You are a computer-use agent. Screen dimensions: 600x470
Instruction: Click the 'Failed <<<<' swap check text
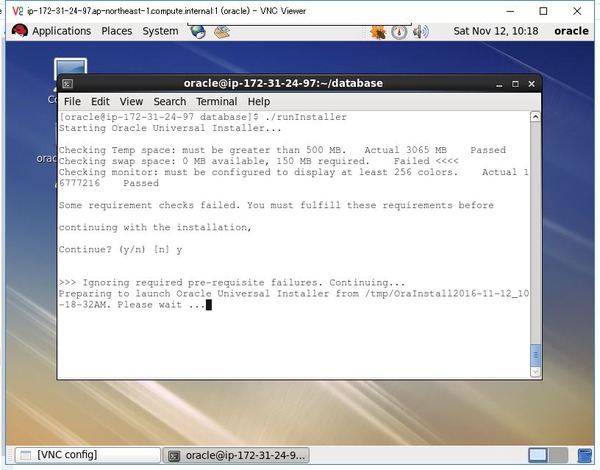[x=426, y=161]
